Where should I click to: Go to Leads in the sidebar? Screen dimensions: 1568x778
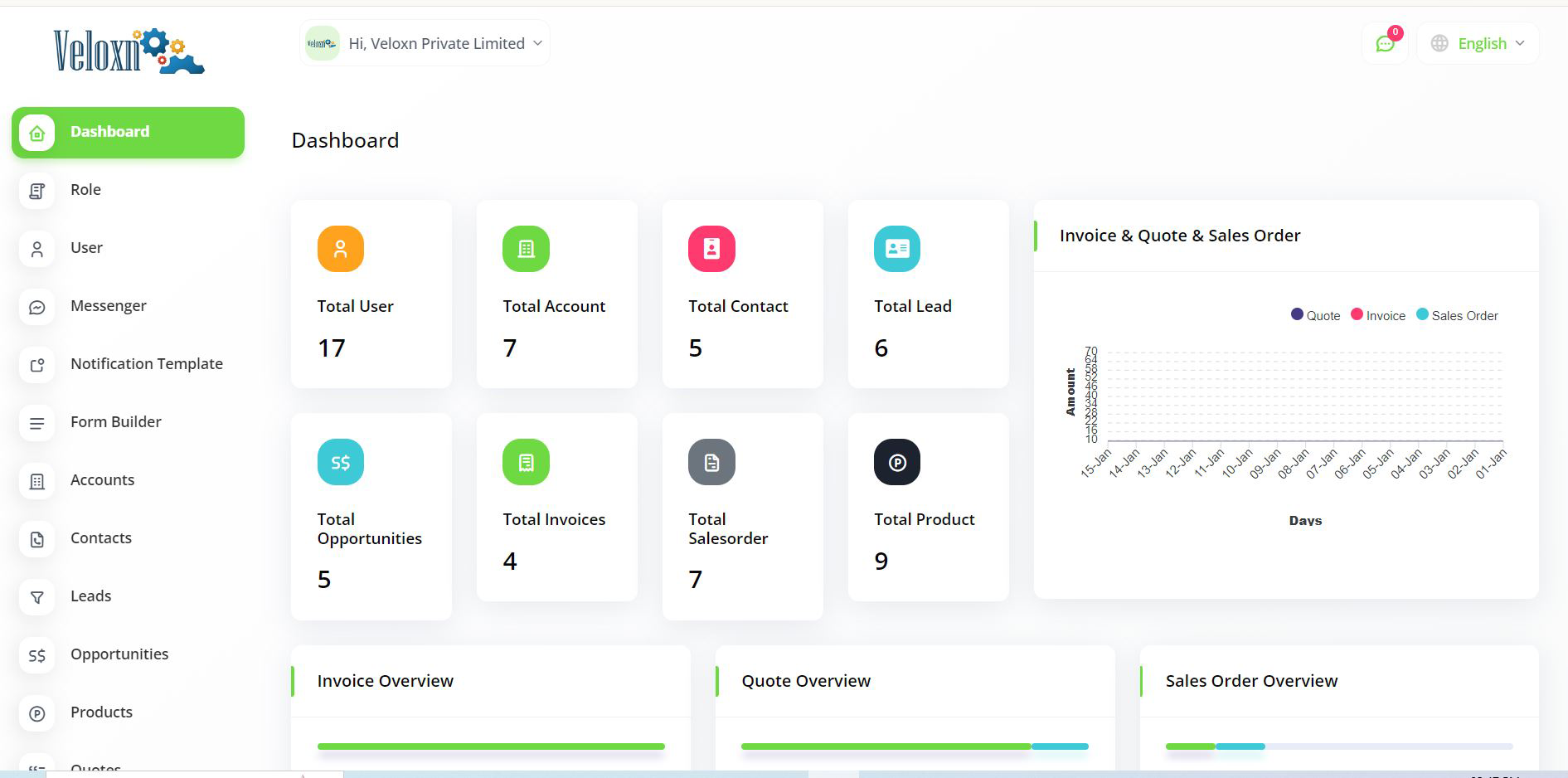(x=90, y=596)
